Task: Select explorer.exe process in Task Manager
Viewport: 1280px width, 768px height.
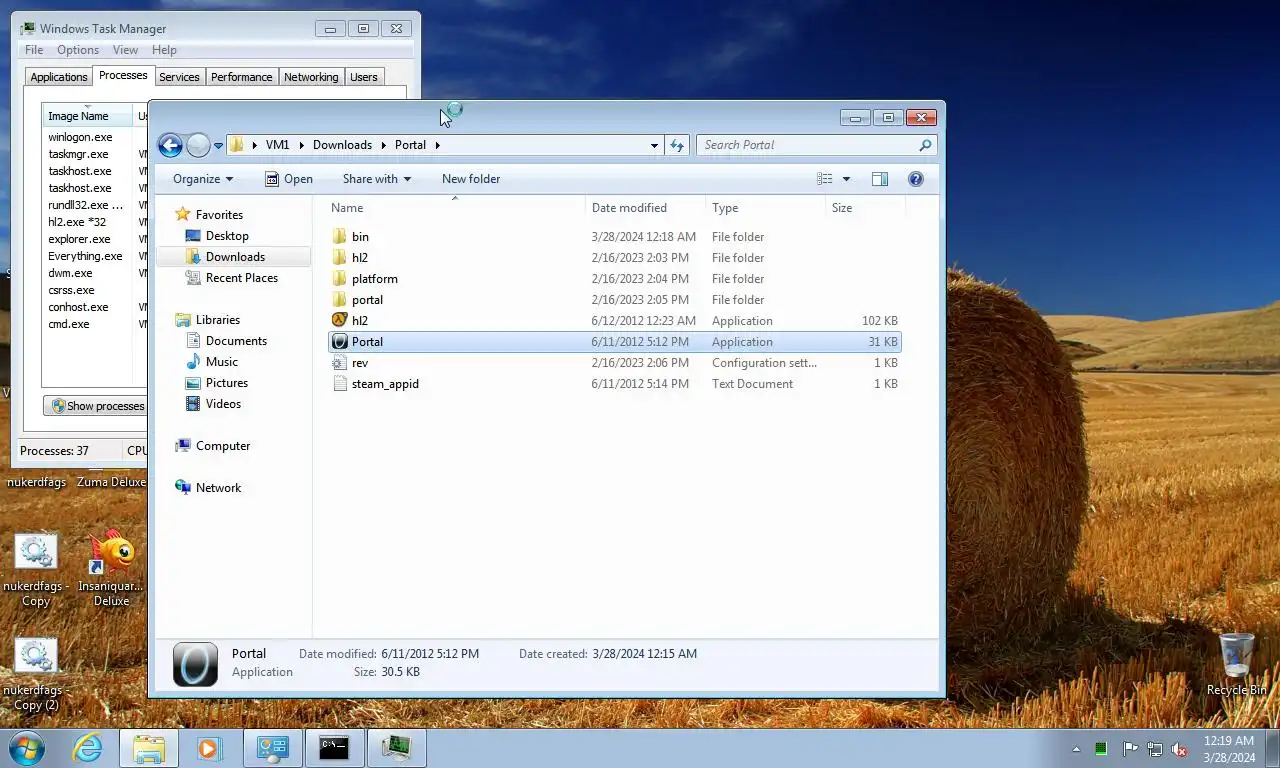Action: (x=95, y=239)
